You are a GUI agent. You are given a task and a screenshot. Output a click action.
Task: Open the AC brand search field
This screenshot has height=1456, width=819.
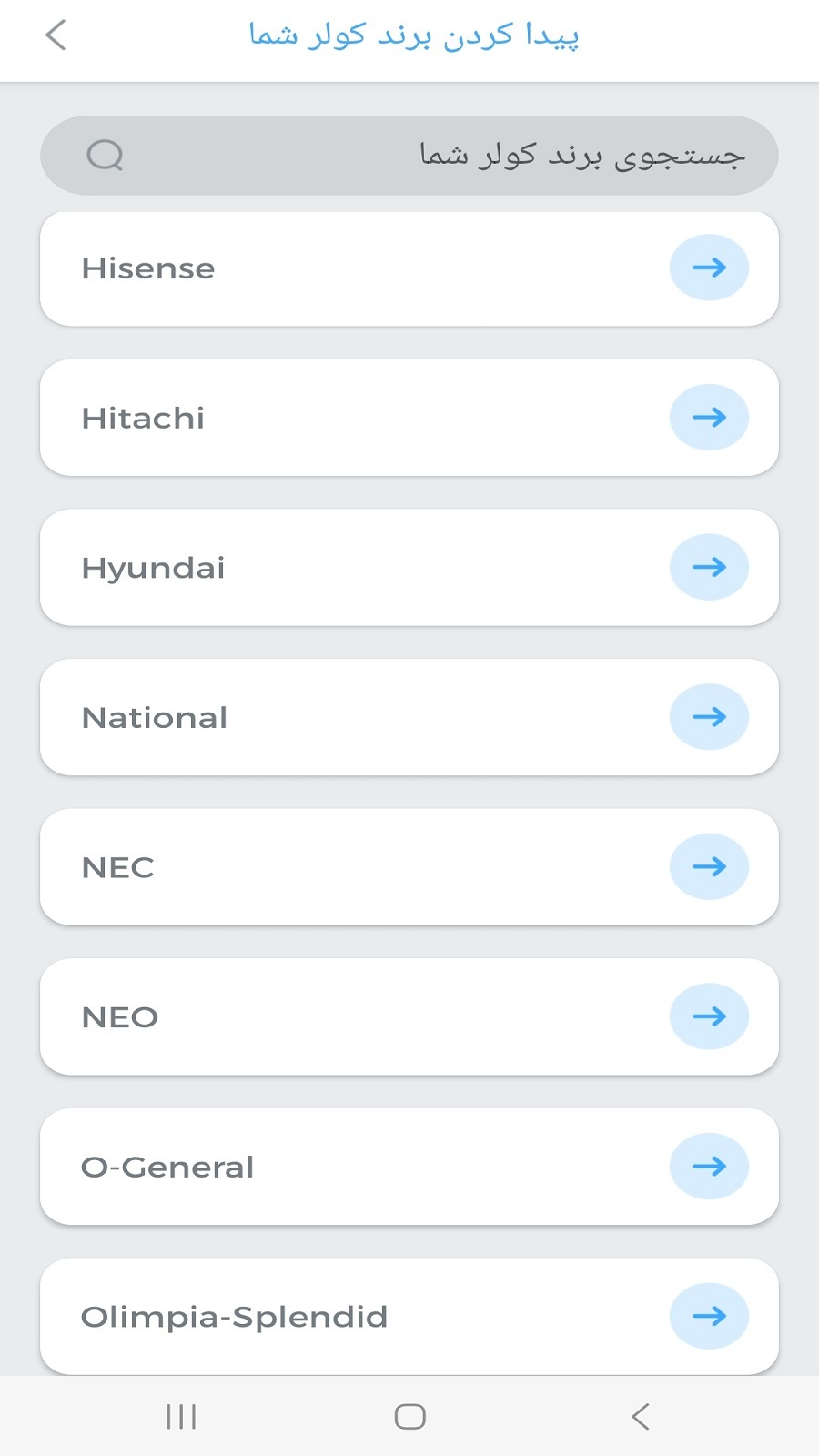click(409, 156)
